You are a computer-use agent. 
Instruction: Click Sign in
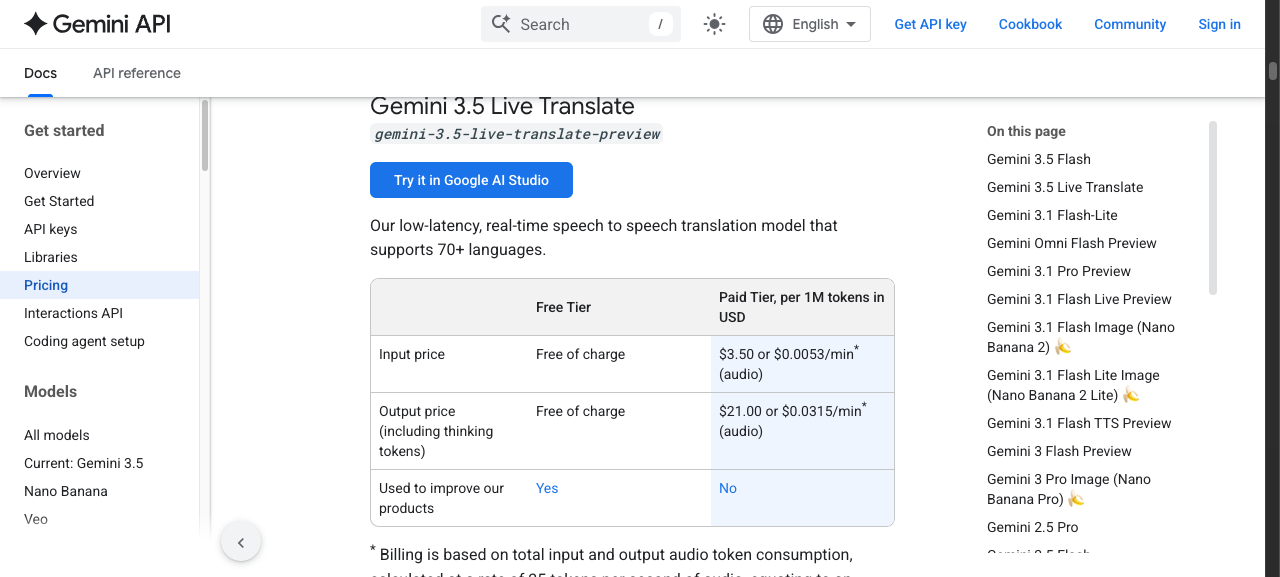coord(1219,24)
